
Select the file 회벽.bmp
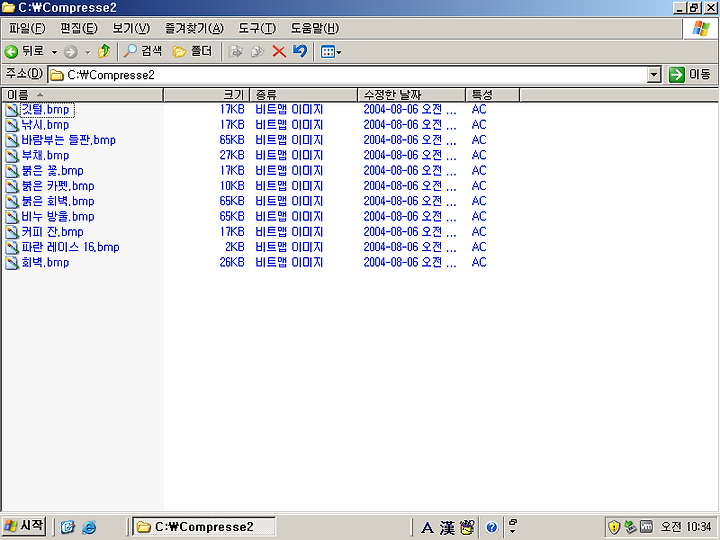[x=45, y=263]
